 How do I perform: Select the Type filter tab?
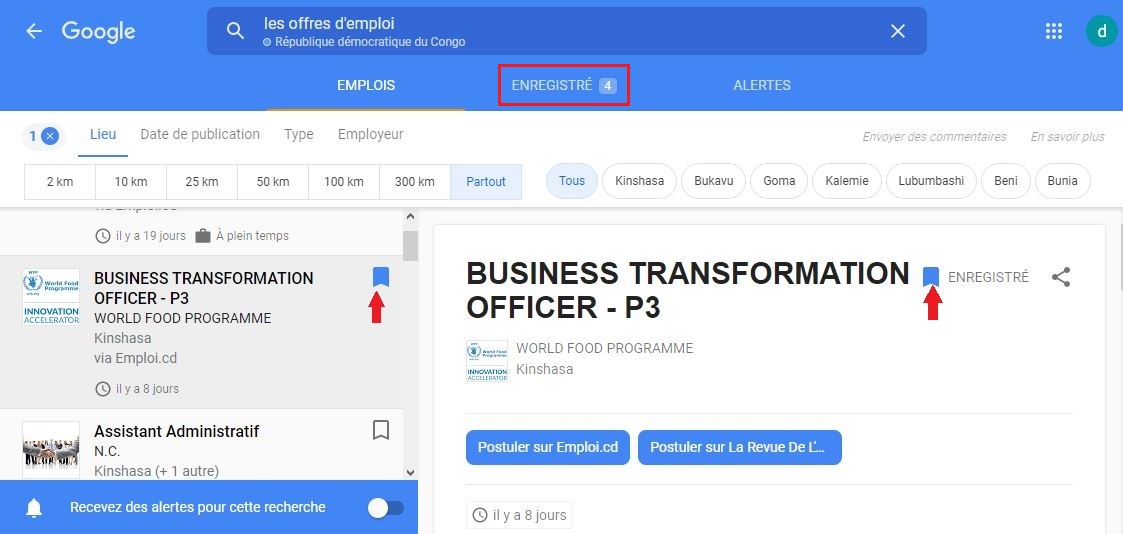[299, 135]
